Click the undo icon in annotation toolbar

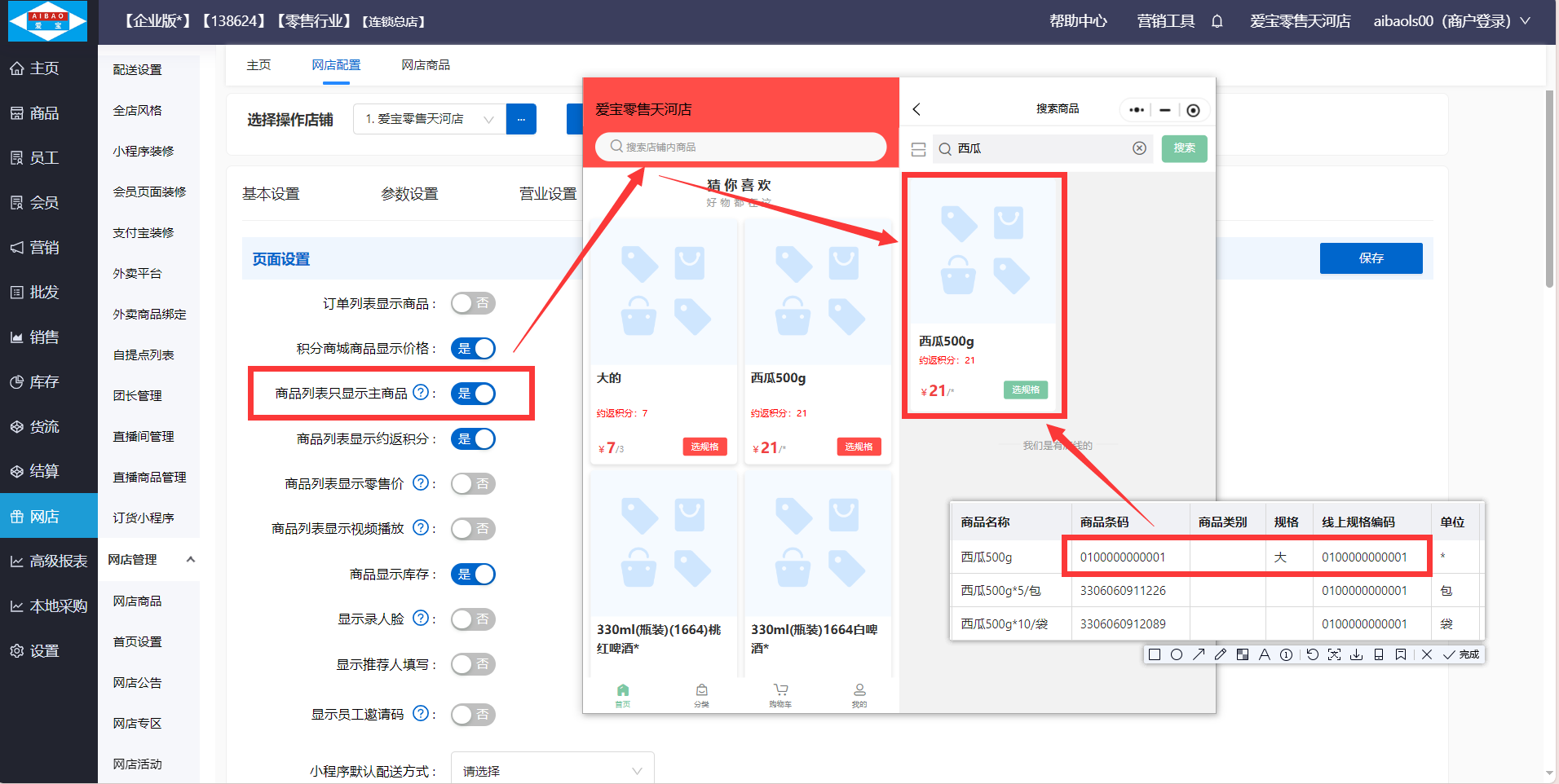pos(1312,654)
